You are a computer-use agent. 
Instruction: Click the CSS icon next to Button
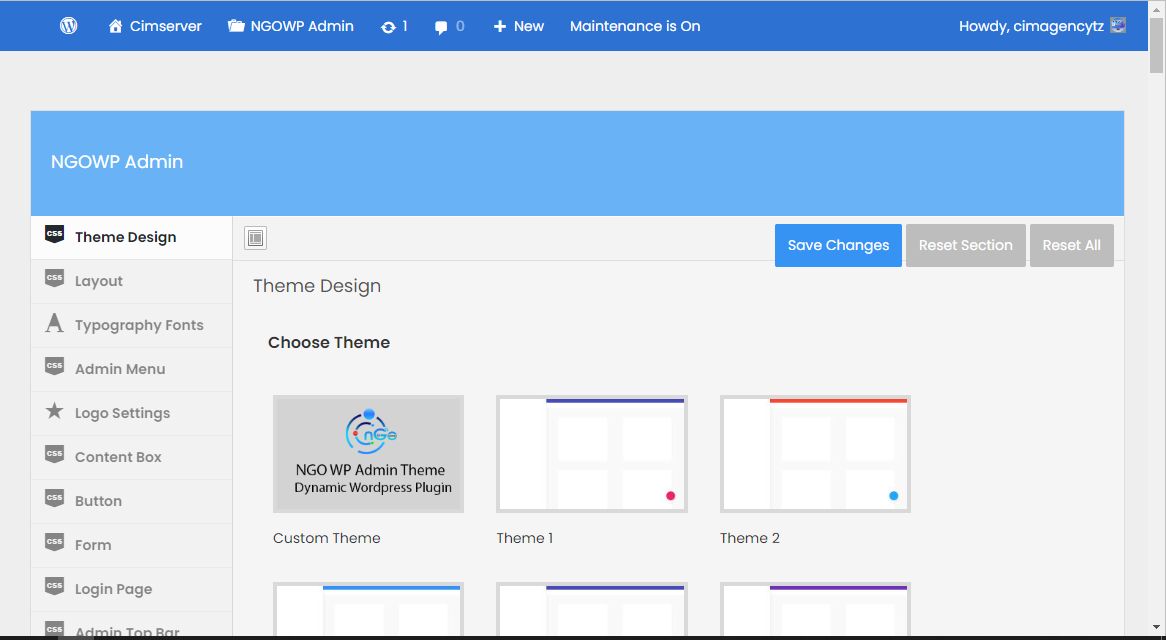(x=54, y=498)
